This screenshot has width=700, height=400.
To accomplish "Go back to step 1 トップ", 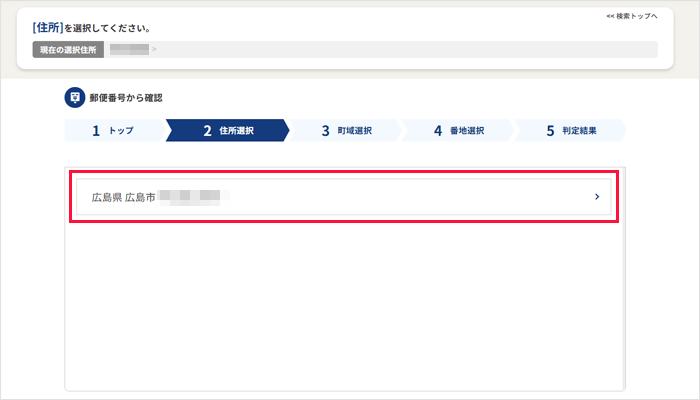I will click(114, 130).
